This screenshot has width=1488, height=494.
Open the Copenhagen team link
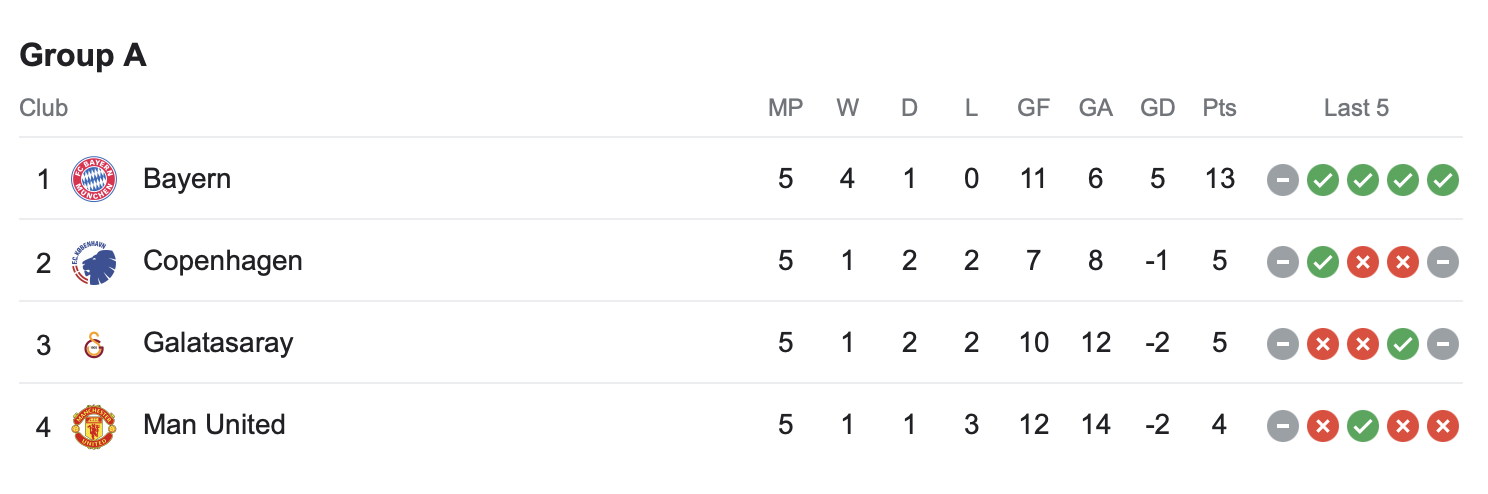[223, 261]
